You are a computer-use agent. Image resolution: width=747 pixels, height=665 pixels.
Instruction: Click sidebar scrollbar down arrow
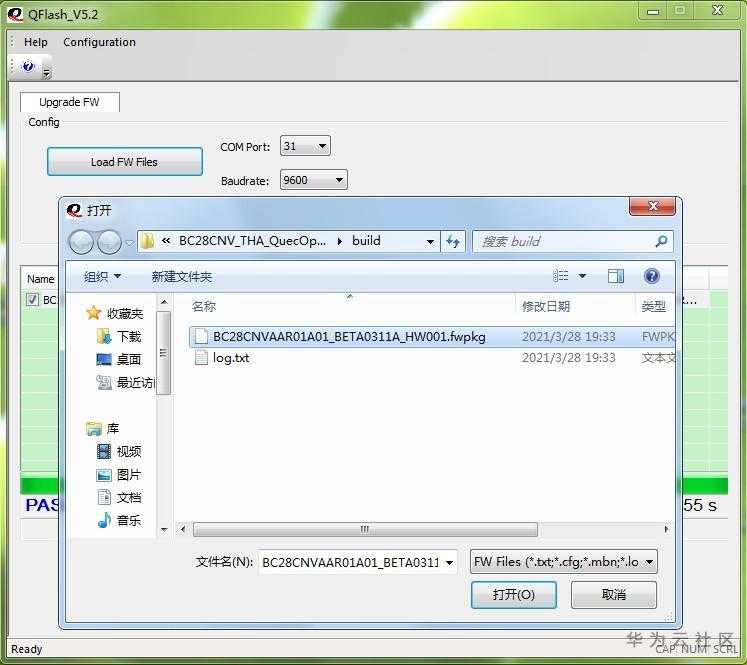tap(164, 529)
